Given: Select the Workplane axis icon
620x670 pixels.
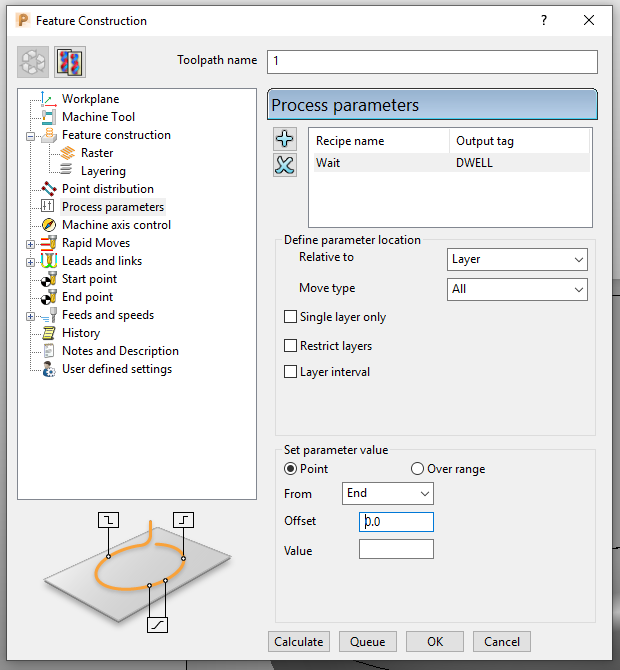Looking at the screenshot, I should click(x=49, y=99).
